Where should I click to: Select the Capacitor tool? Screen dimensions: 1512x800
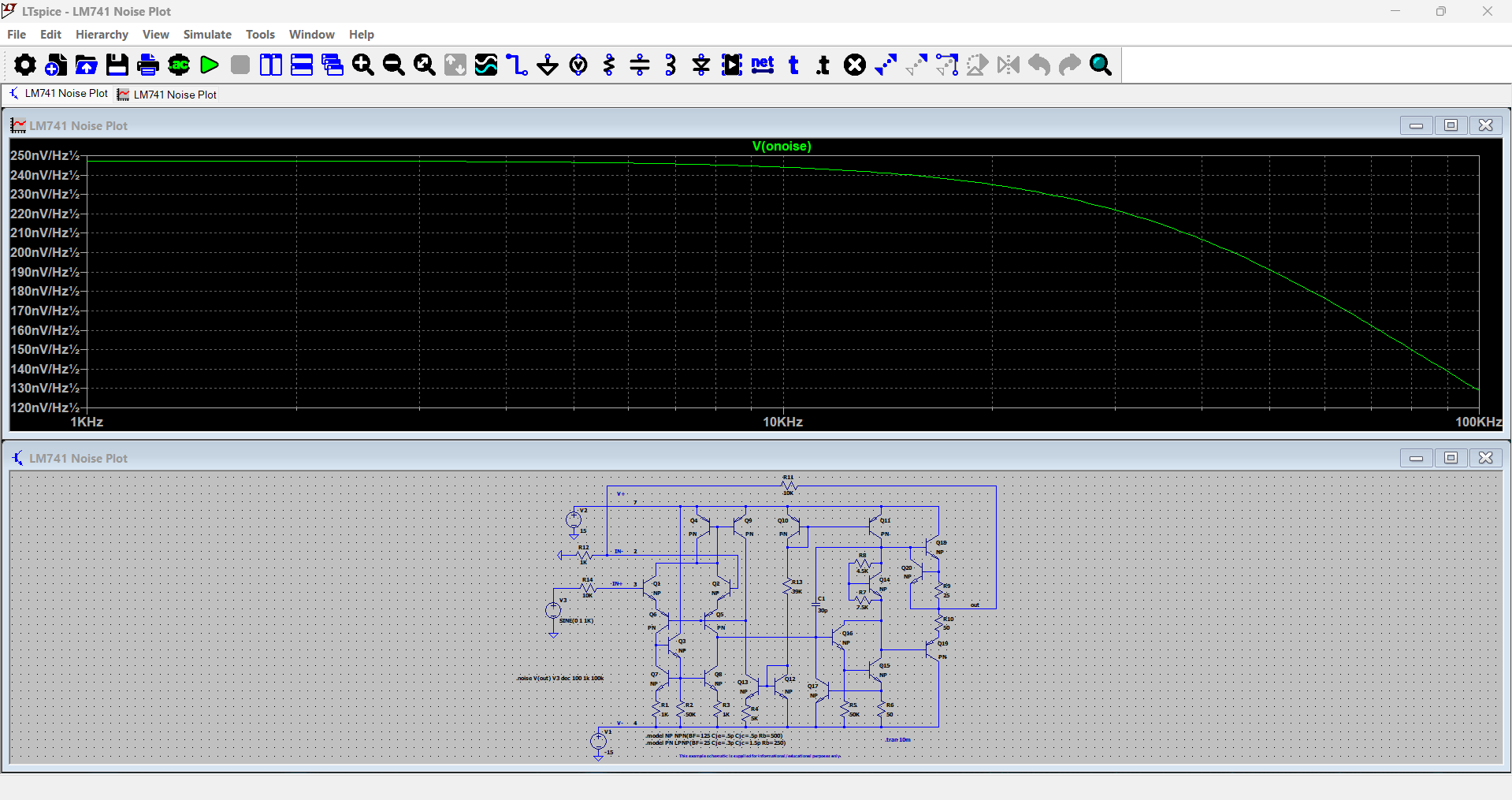point(640,65)
